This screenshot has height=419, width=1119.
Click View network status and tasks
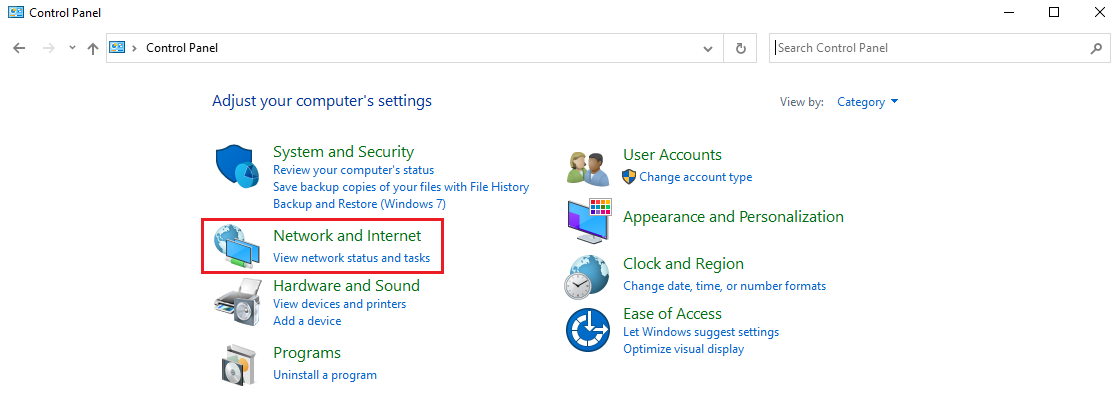(x=351, y=258)
